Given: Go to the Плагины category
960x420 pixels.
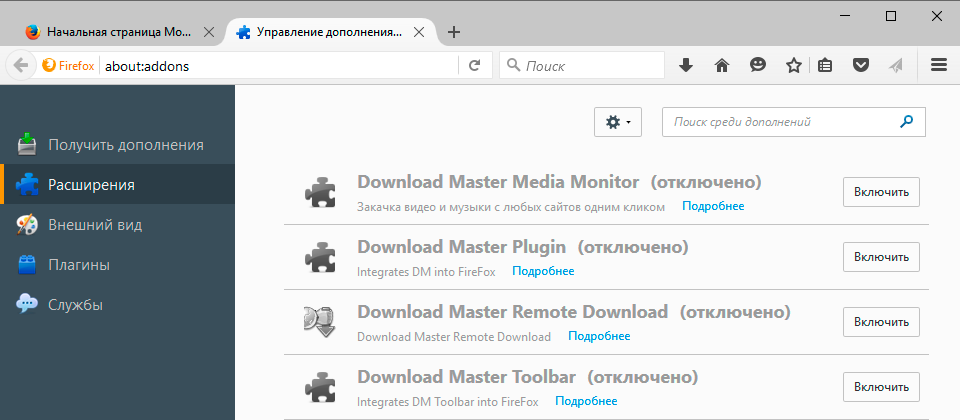Looking at the screenshot, I should 118,265.
